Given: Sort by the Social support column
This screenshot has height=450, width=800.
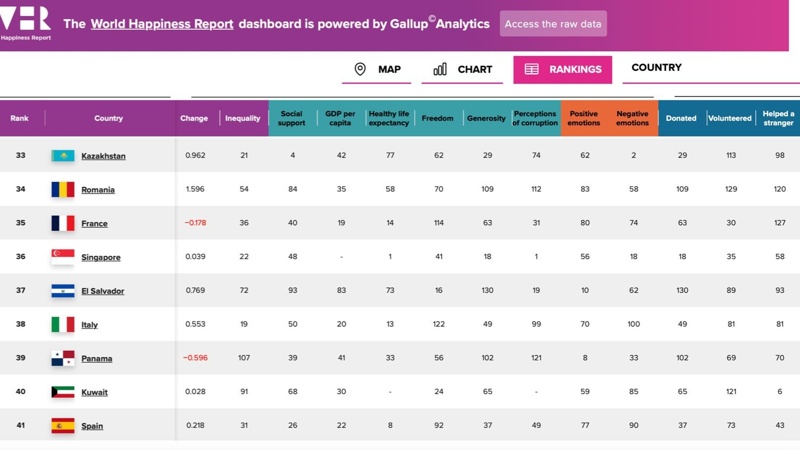Looking at the screenshot, I should click(292, 118).
